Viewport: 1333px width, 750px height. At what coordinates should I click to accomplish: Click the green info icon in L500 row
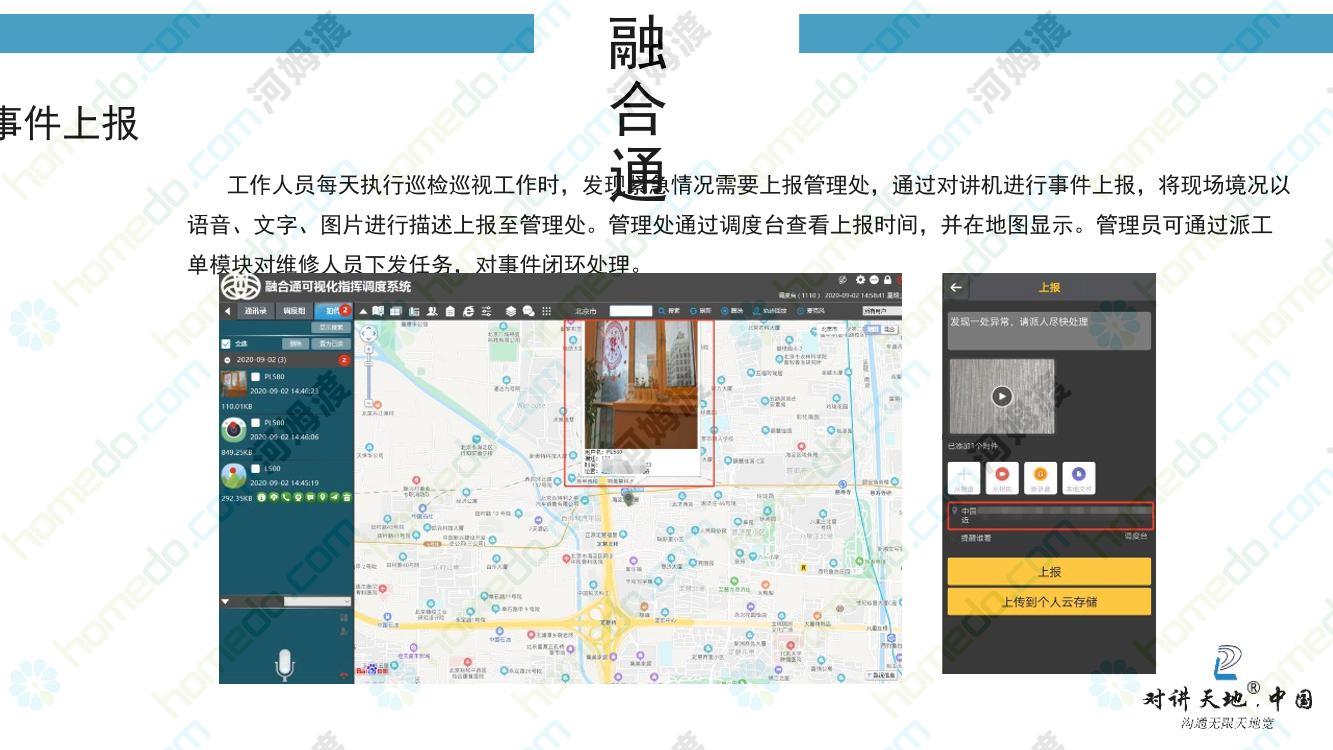pyautogui.click(x=262, y=497)
